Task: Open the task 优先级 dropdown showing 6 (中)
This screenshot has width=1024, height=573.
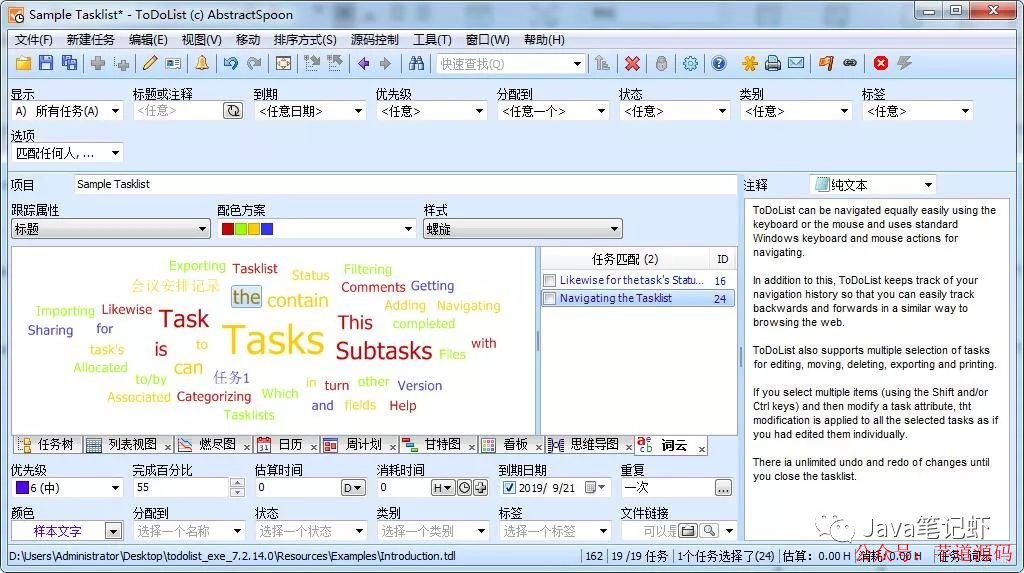Action: tap(67, 487)
